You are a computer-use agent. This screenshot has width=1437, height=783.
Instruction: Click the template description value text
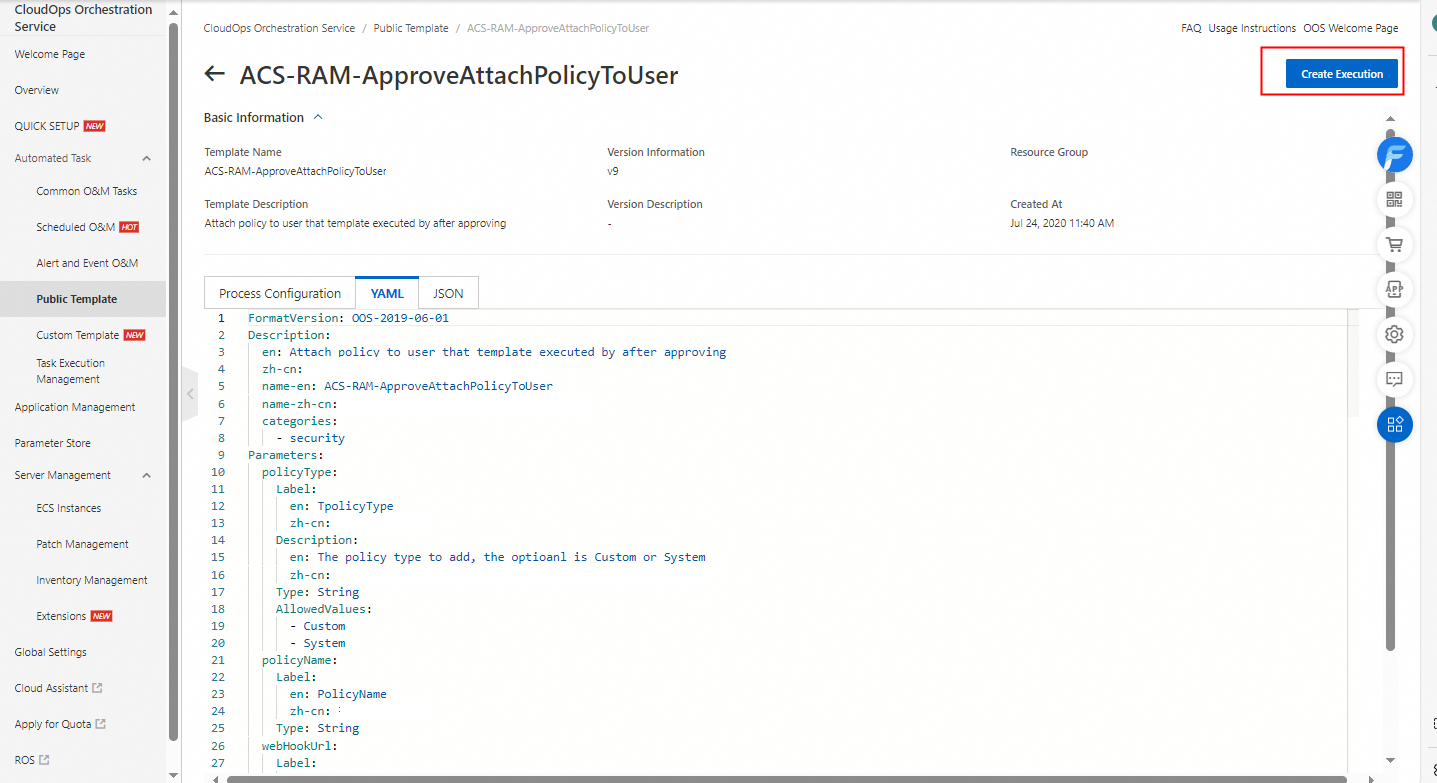pos(355,223)
